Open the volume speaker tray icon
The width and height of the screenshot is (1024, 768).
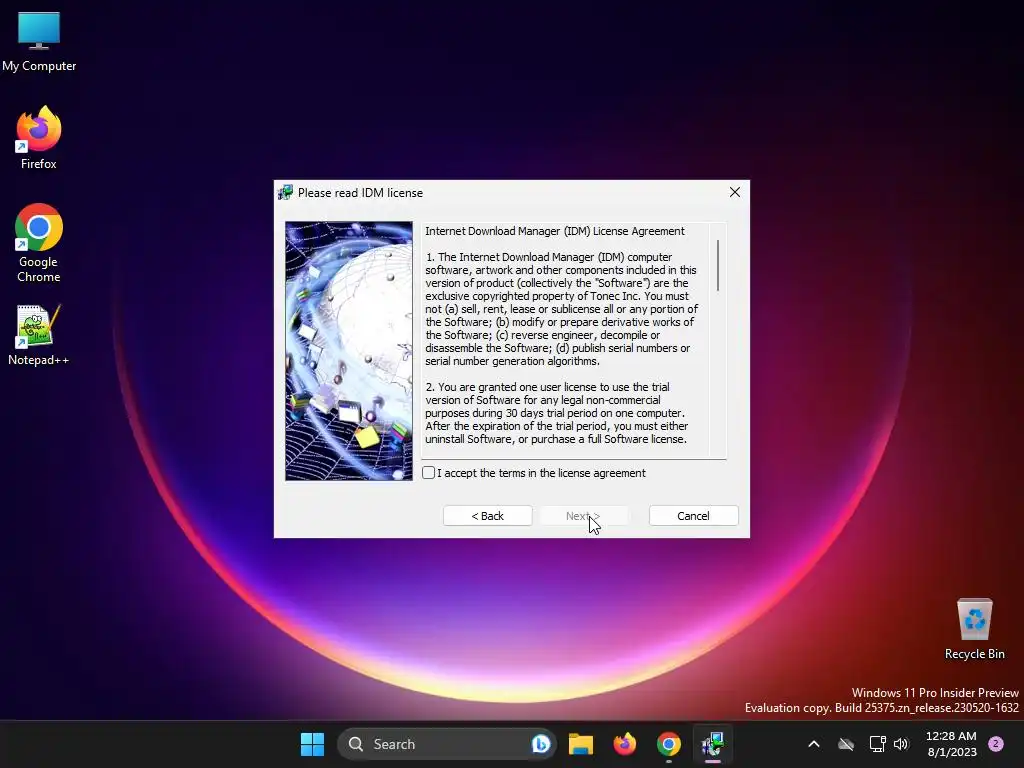click(x=901, y=744)
